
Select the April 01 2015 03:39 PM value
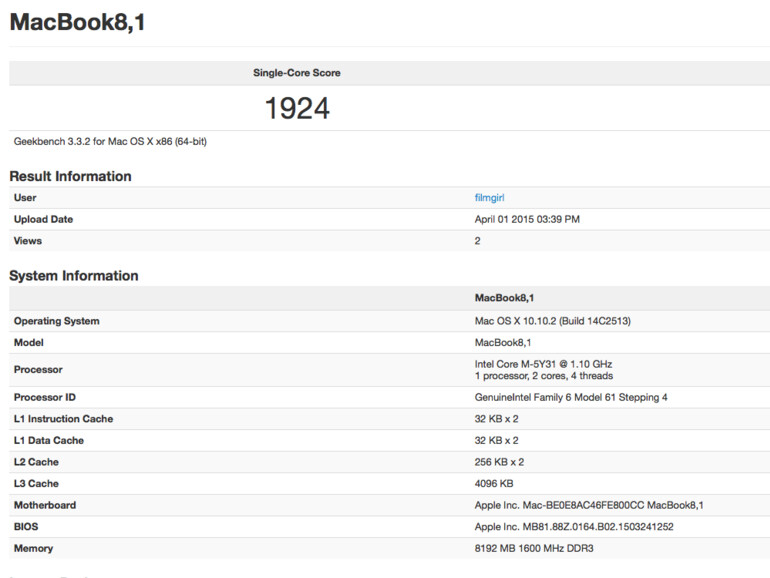[x=527, y=220]
